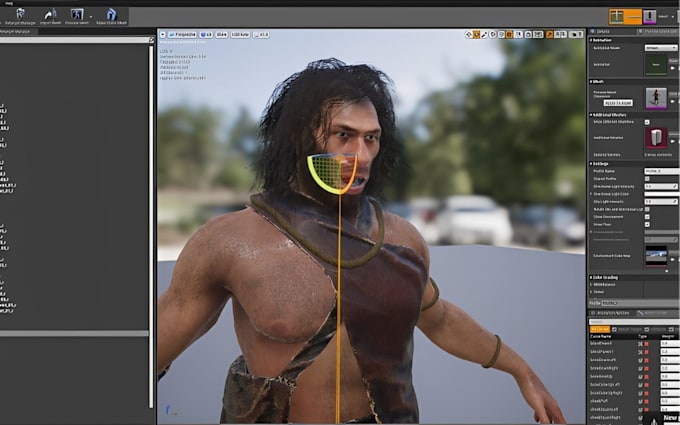680x425 pixels.
Task: Click the orange All Curves button
Action: (600, 330)
